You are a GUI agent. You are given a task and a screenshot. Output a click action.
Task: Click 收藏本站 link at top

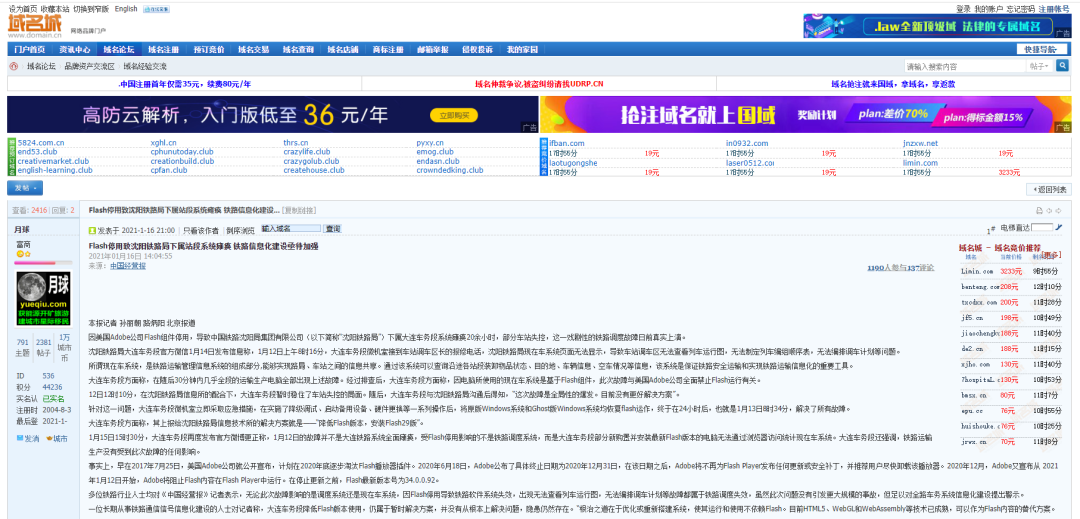coord(55,8)
